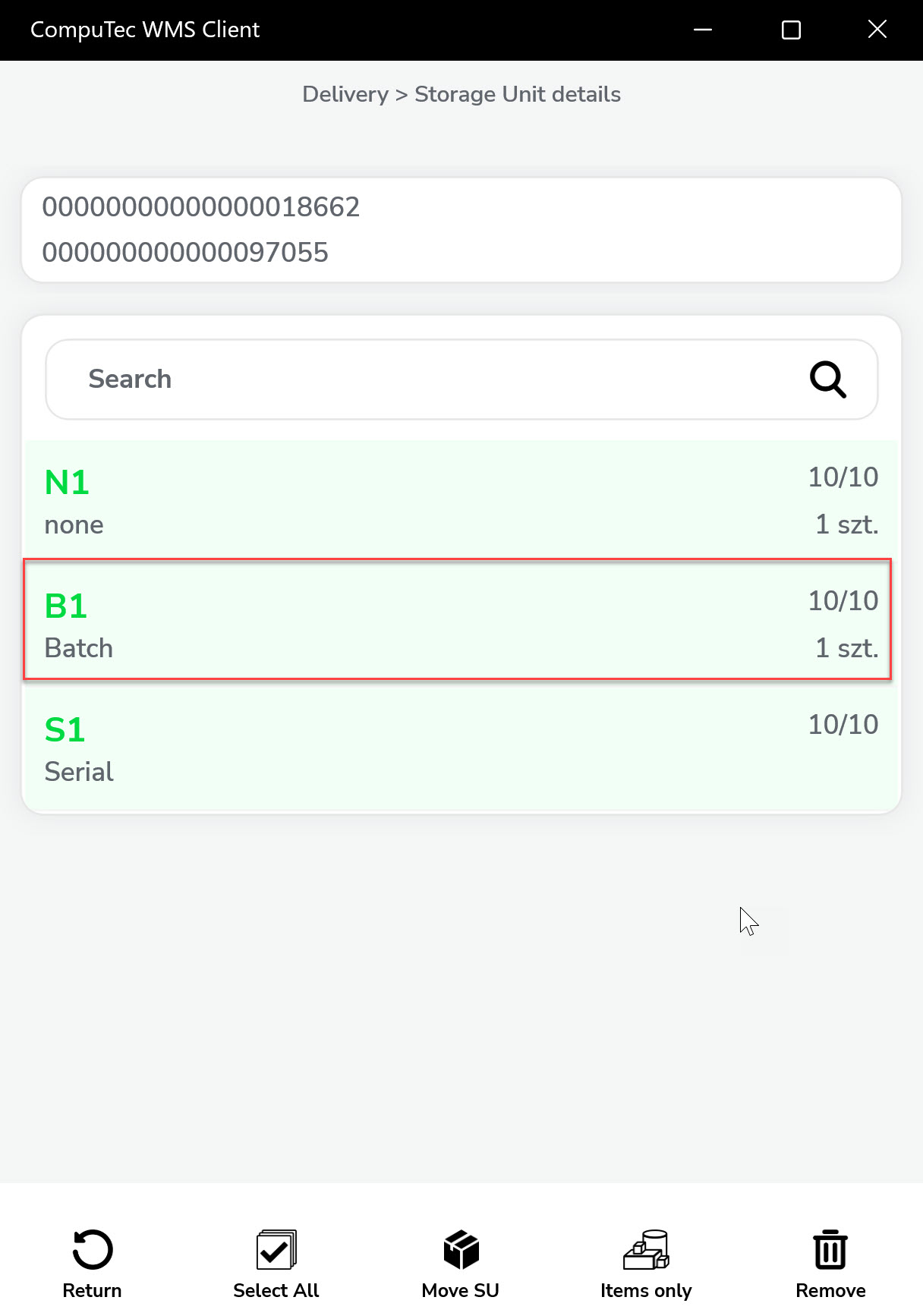This screenshot has width=923, height=1316.
Task: Click the Return arrow icon
Action: click(93, 1249)
